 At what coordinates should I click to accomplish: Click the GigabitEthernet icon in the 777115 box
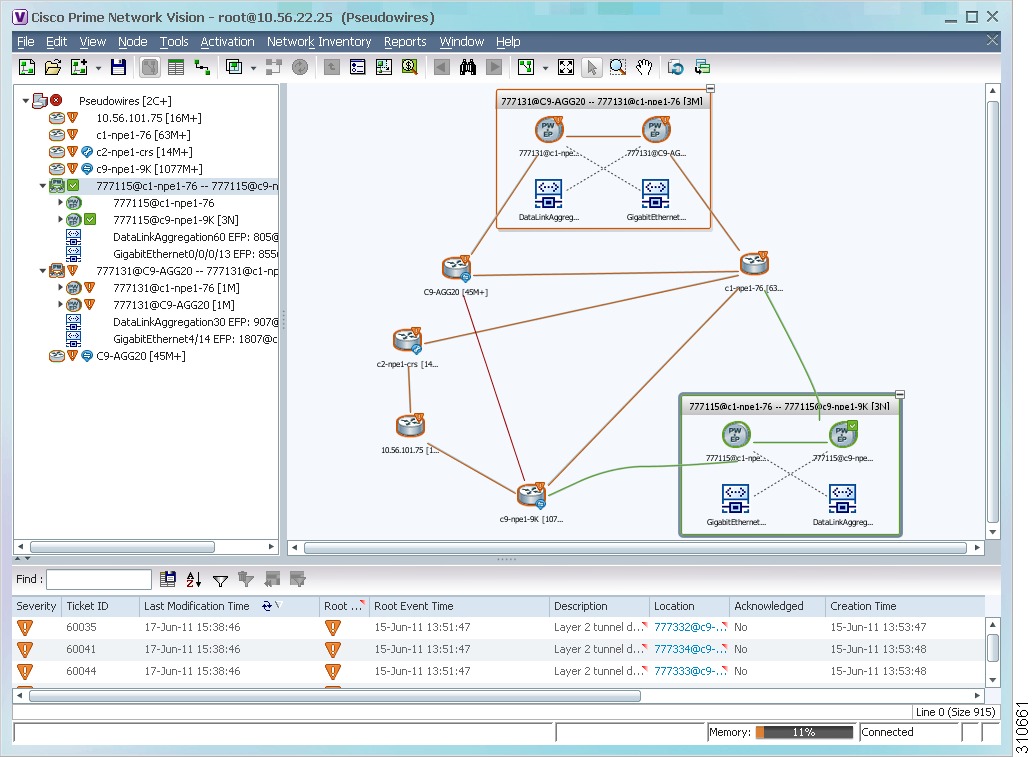coord(735,499)
